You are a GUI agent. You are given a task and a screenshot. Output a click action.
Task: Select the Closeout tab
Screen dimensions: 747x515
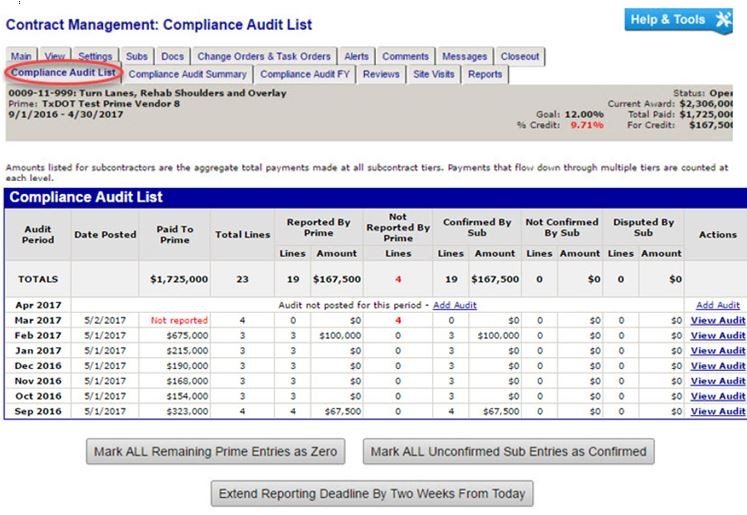[x=520, y=57]
